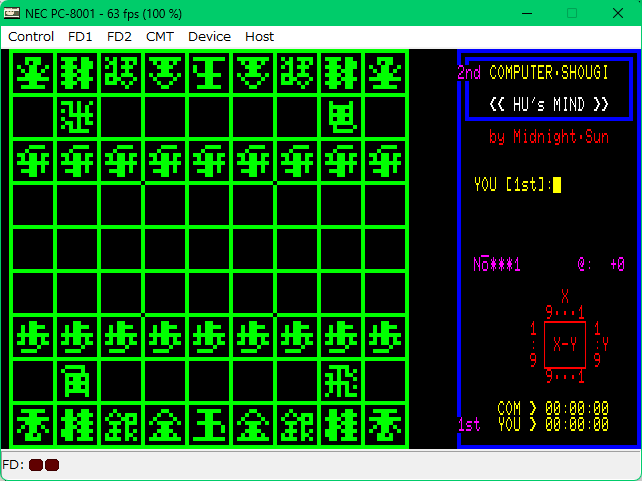This screenshot has width=642, height=481.
Task: Click the magenta '1st' label
Action: pos(469,425)
